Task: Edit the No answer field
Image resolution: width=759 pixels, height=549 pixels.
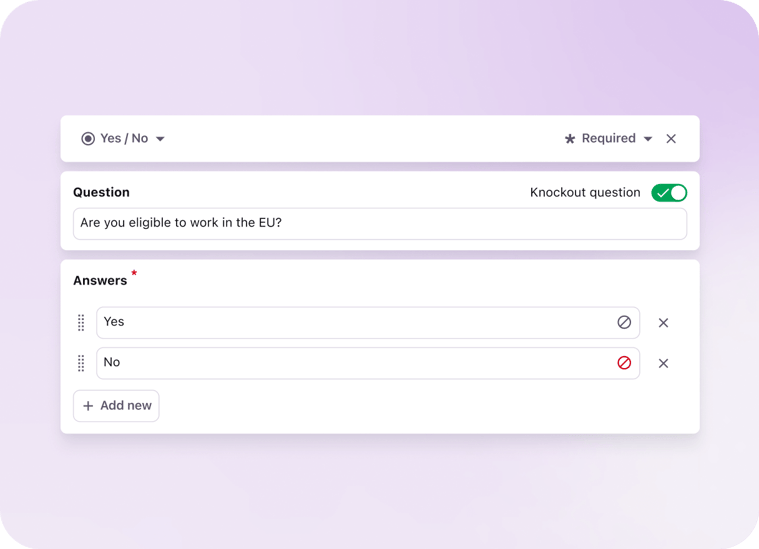Action: pyautogui.click(x=368, y=363)
